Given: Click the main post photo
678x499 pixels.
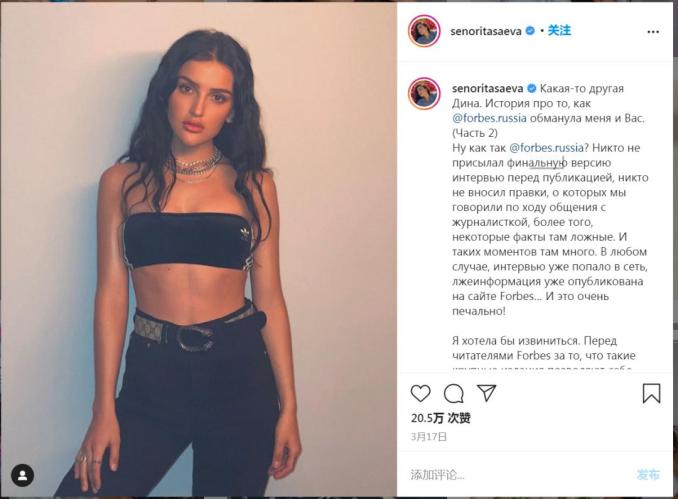Looking at the screenshot, I should pos(198,250).
